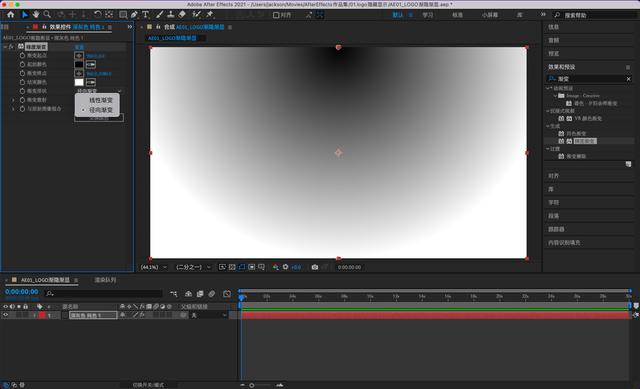Select the Rectangle shape tool

click(123, 15)
